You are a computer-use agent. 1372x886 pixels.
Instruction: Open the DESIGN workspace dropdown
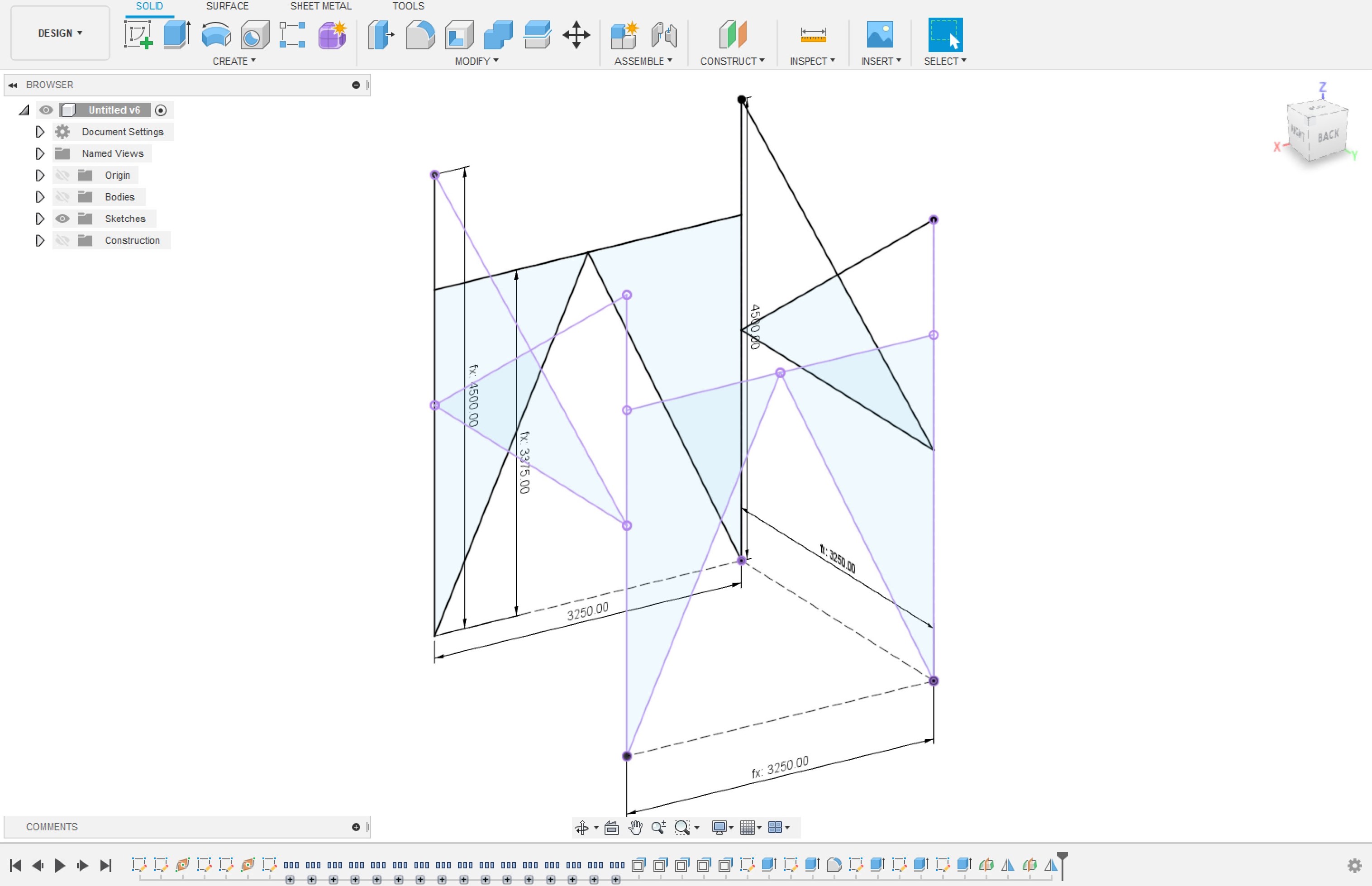click(60, 33)
